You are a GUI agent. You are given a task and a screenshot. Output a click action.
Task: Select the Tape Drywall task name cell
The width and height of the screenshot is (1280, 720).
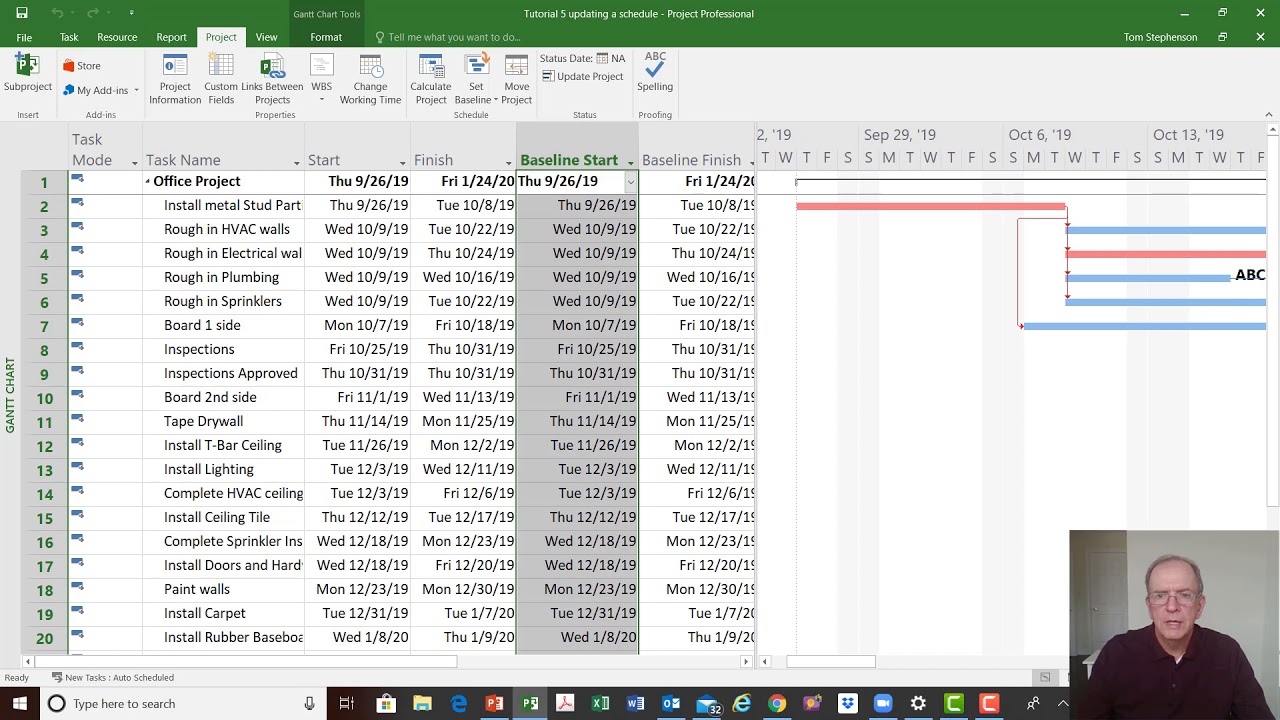pos(223,421)
